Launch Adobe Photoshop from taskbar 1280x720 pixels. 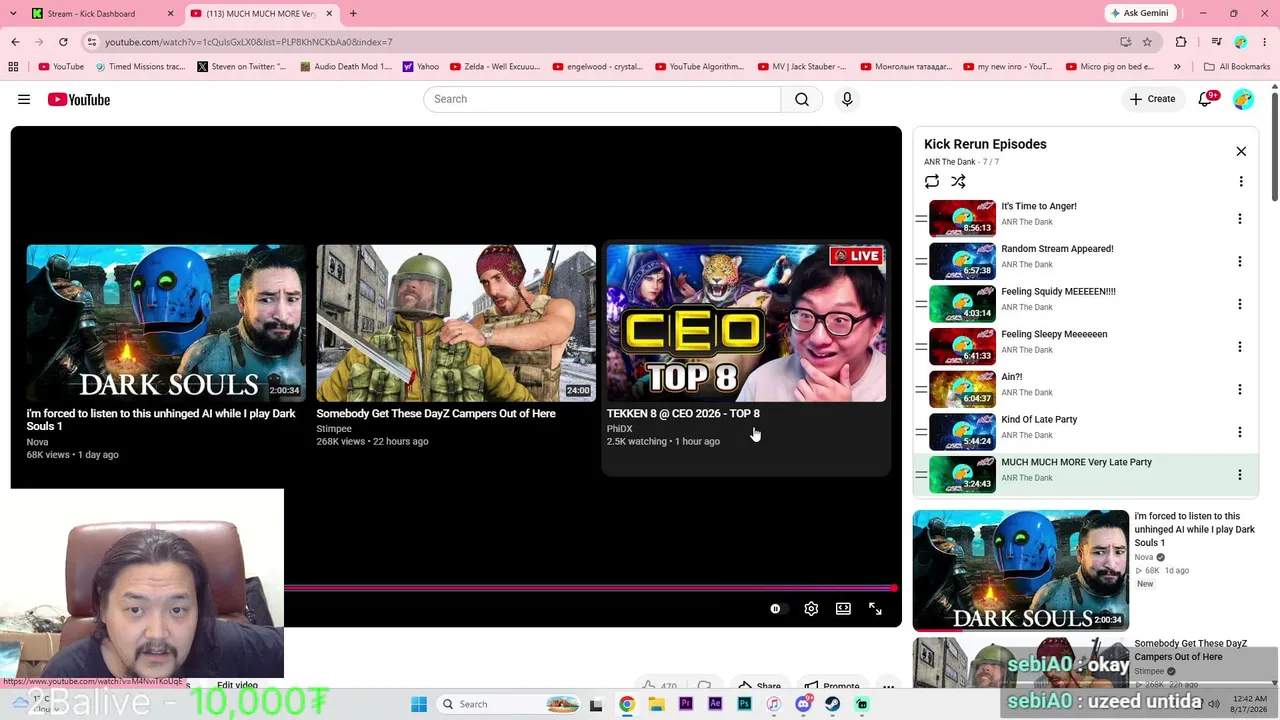(x=744, y=704)
